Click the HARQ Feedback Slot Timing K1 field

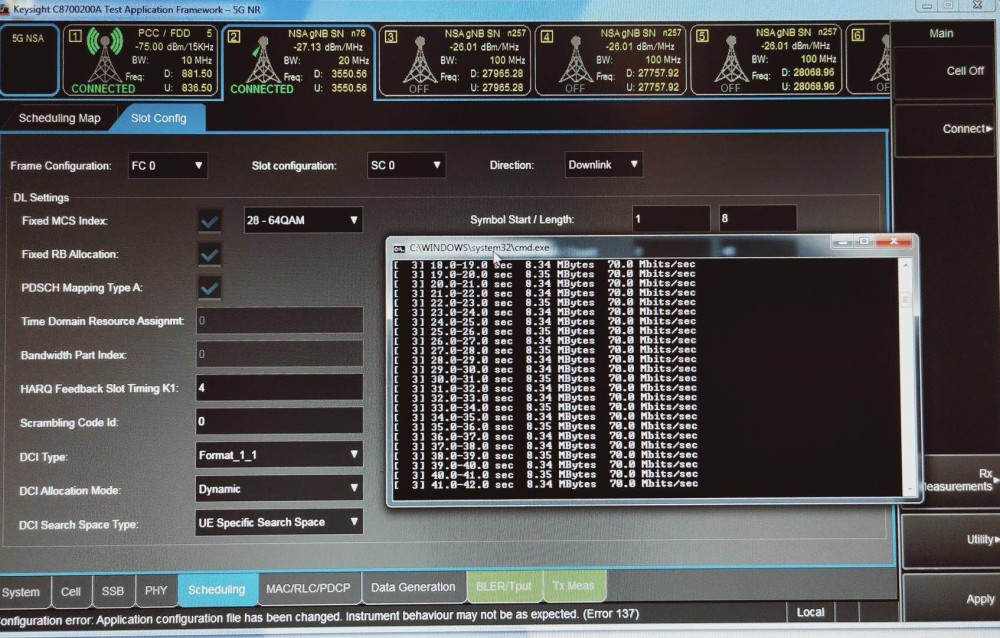(279, 388)
